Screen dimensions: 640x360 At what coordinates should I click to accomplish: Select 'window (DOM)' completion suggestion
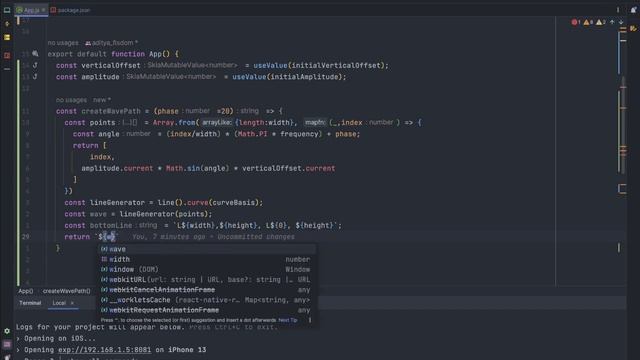[207, 269]
